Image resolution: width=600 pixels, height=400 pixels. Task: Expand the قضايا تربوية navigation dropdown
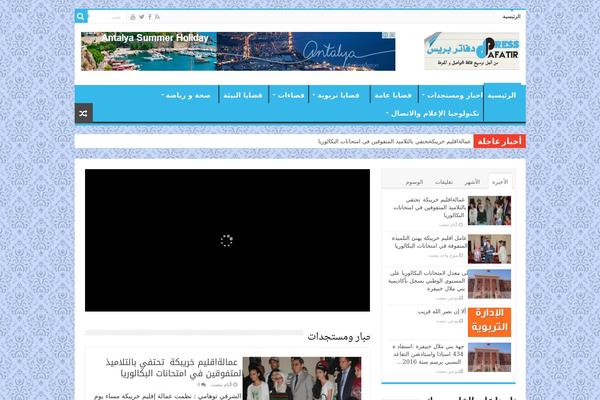tap(336, 95)
